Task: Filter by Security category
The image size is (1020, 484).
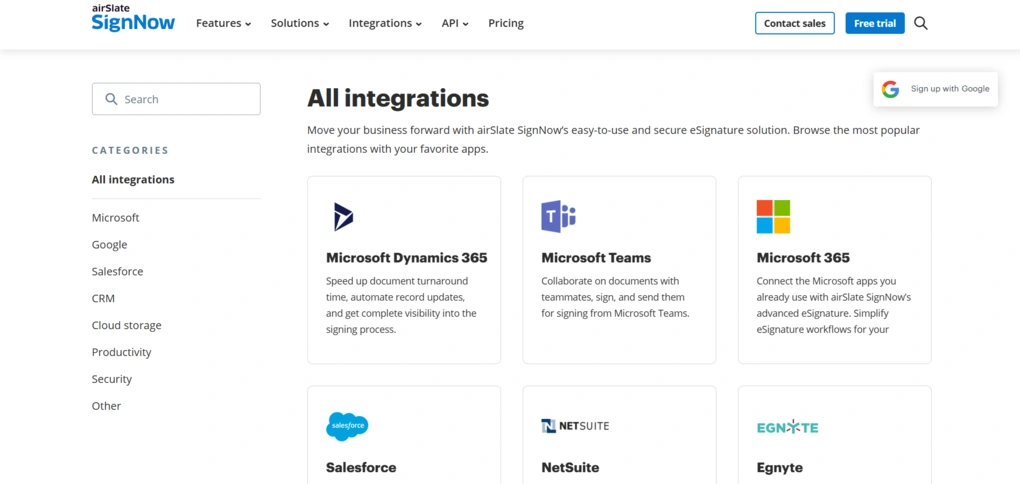Action: pos(112,379)
